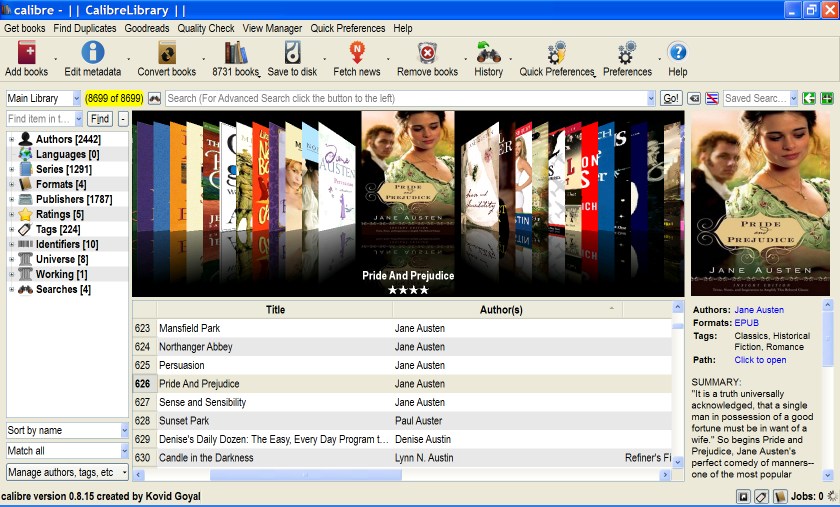840x507 pixels.
Task: Open the Get books menu
Action: [x=25, y=28]
